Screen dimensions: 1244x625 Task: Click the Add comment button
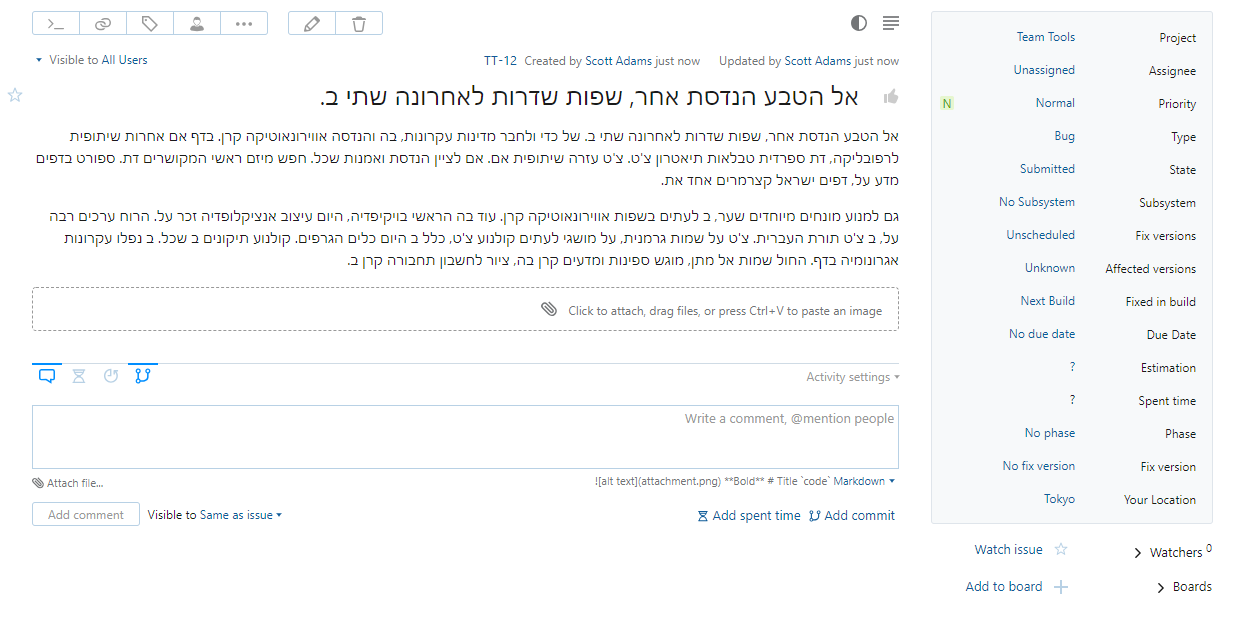(85, 513)
